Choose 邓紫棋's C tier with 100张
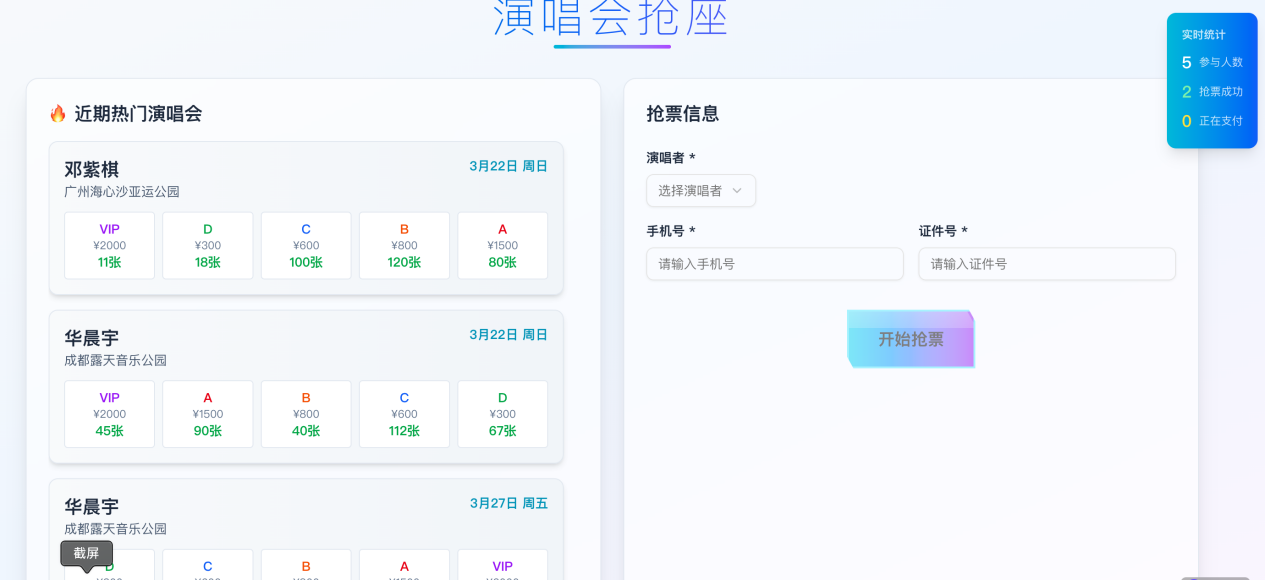 (306, 245)
